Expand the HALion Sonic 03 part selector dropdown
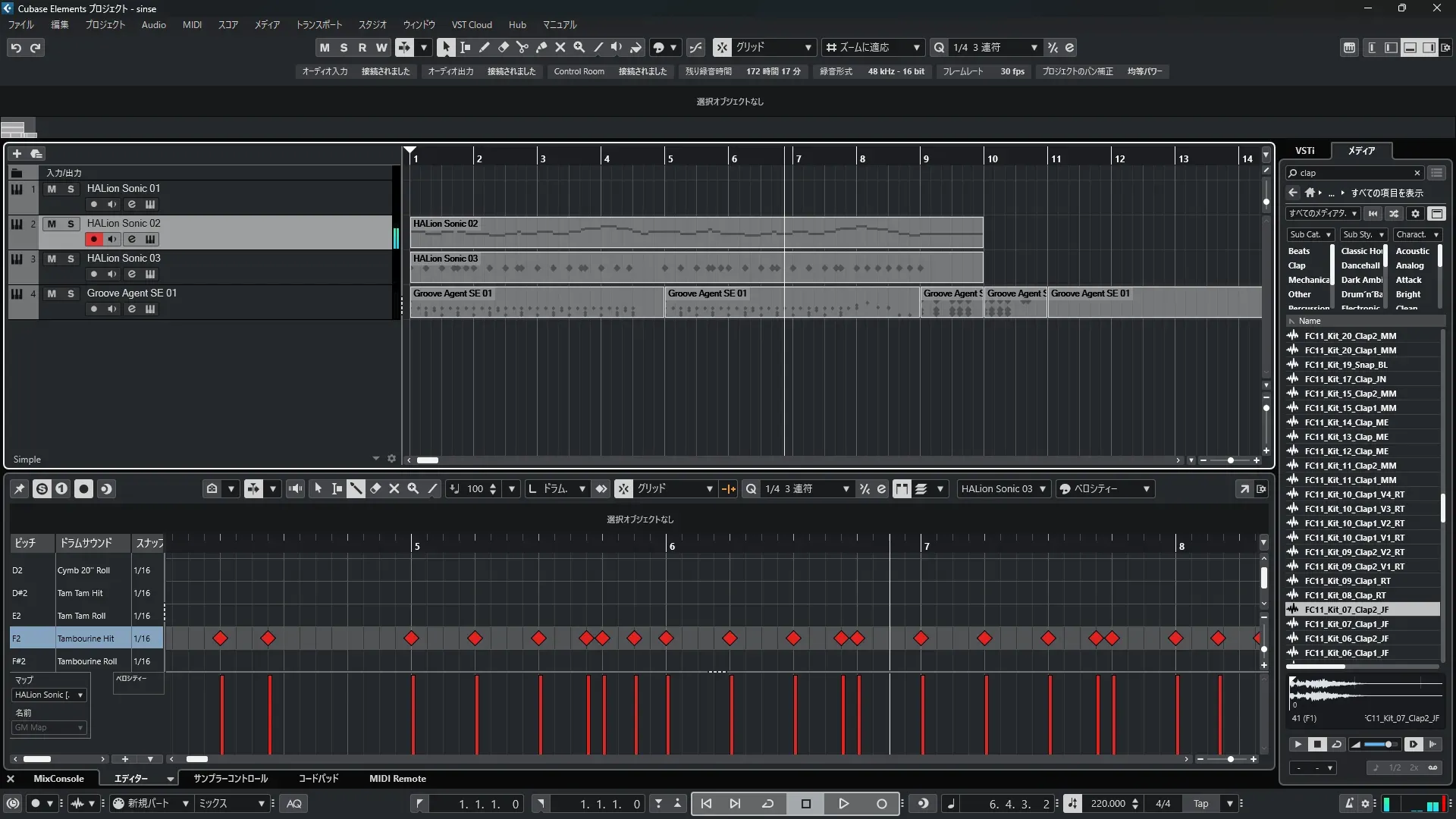The height and width of the screenshot is (819, 1456). (x=1043, y=489)
